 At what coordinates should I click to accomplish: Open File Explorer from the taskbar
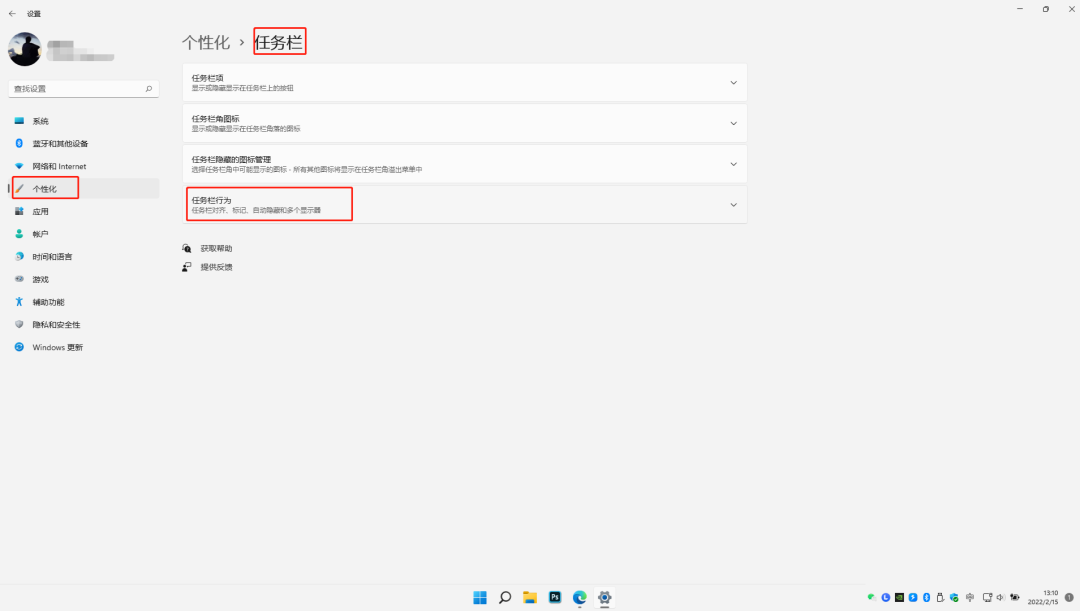coord(530,597)
